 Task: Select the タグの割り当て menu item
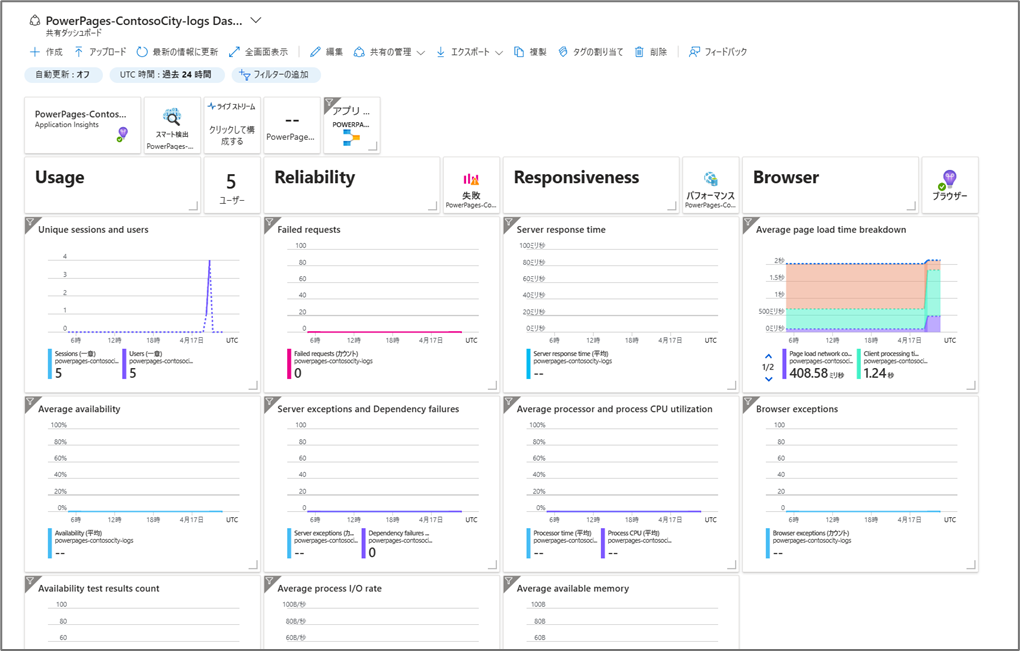click(x=590, y=51)
